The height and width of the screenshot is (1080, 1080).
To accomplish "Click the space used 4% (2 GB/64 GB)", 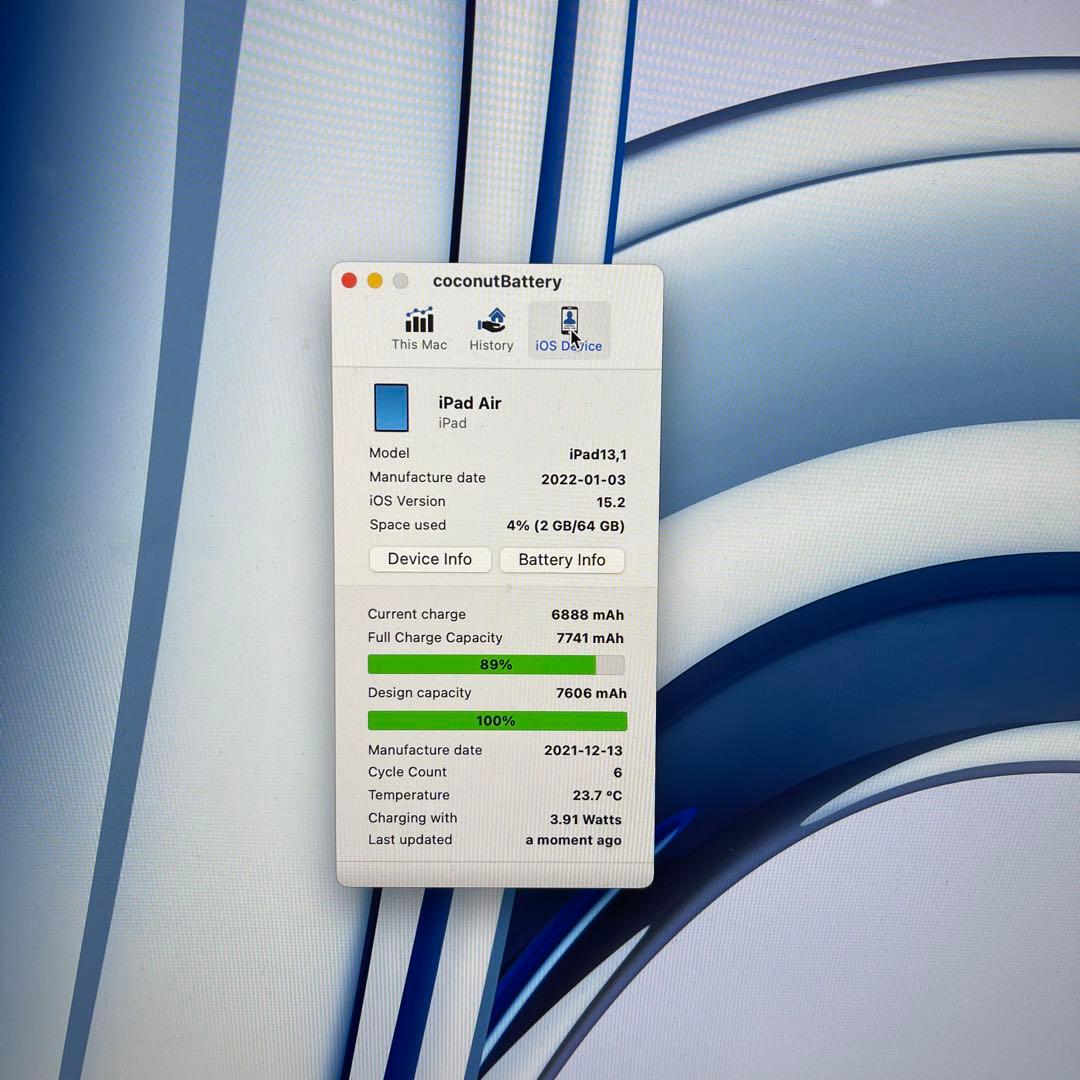I will coord(565,526).
